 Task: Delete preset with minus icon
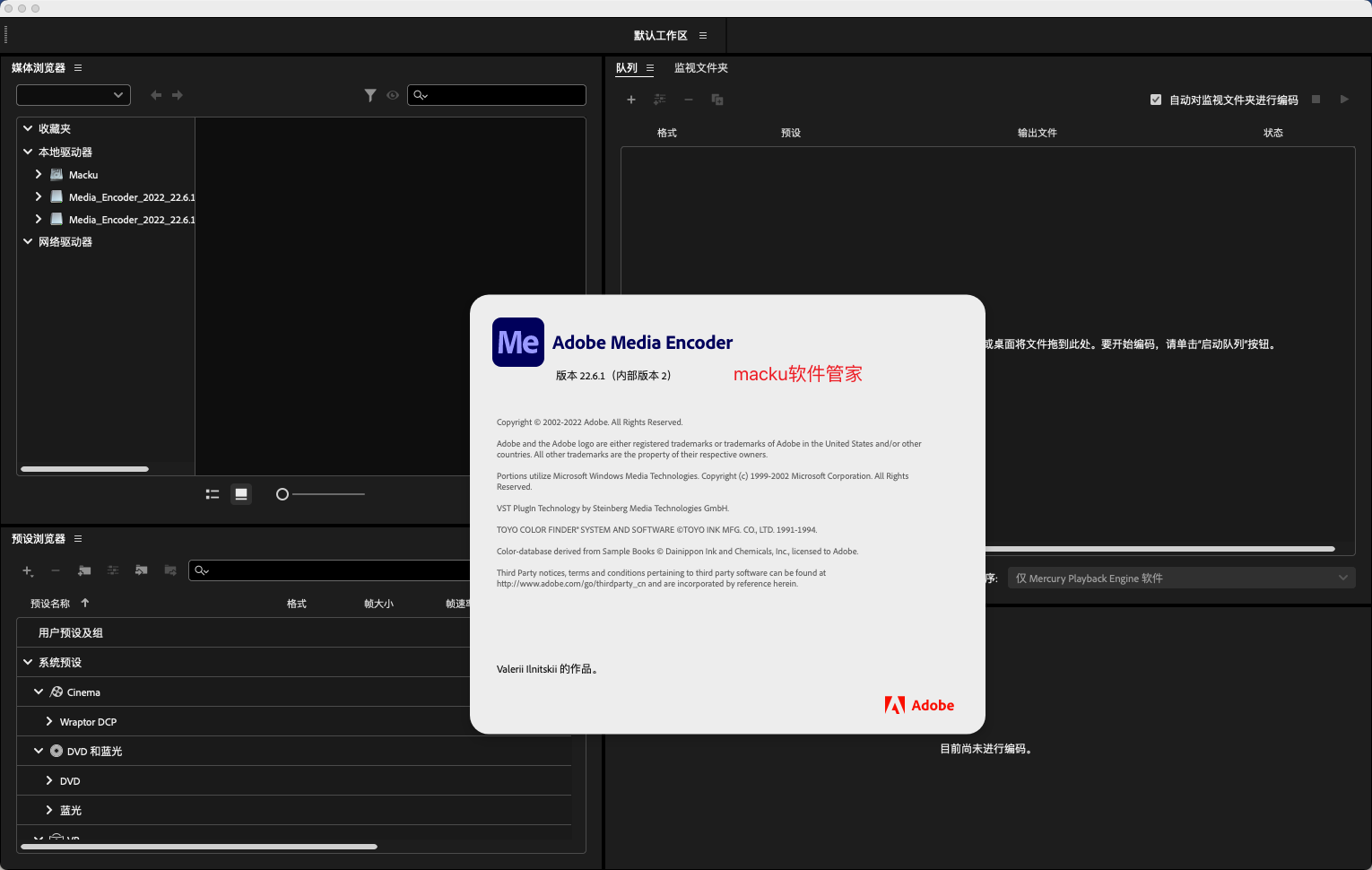click(x=56, y=570)
